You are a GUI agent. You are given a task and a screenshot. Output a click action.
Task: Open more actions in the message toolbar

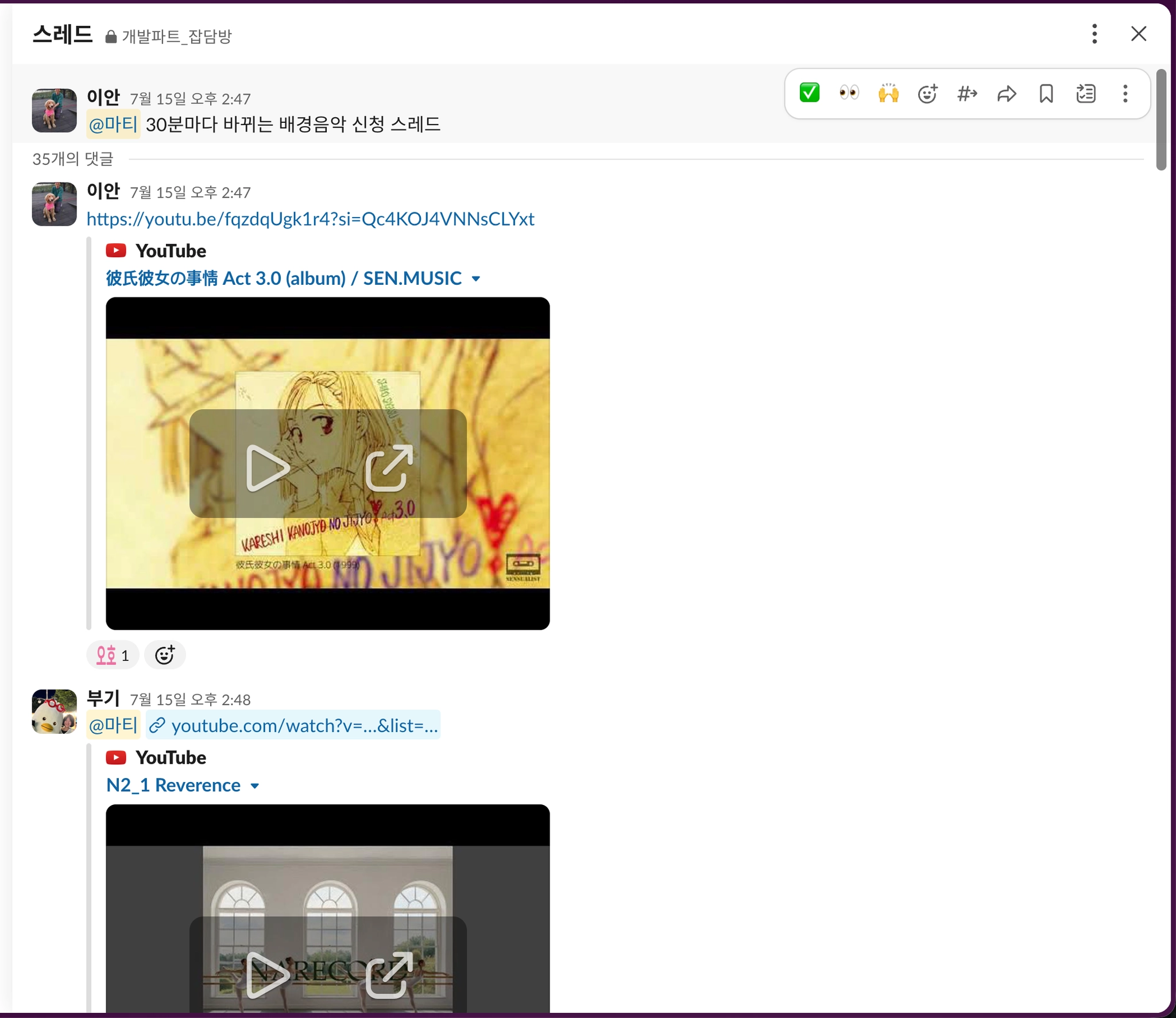[1125, 93]
